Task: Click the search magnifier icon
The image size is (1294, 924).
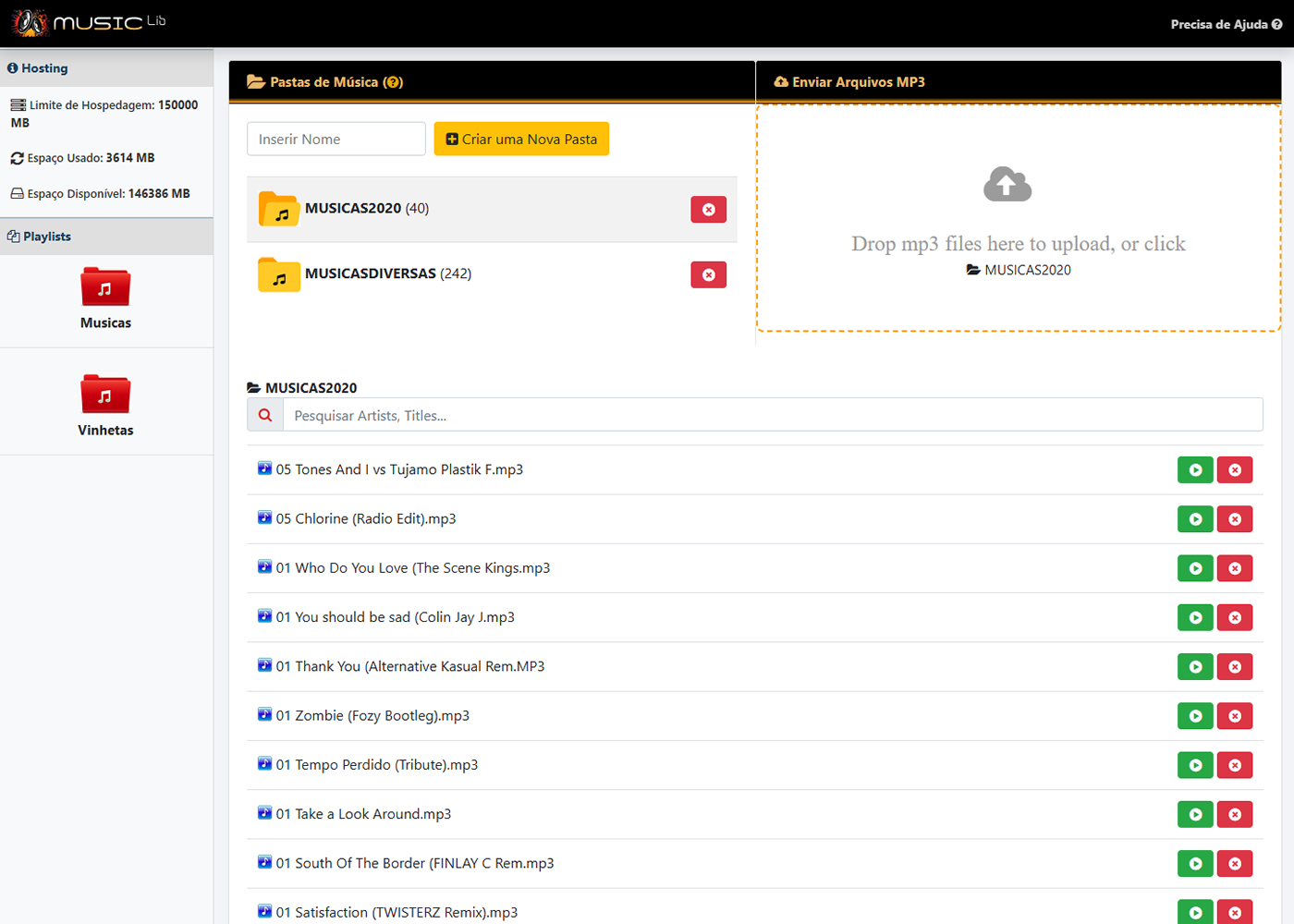Action: tap(265, 416)
